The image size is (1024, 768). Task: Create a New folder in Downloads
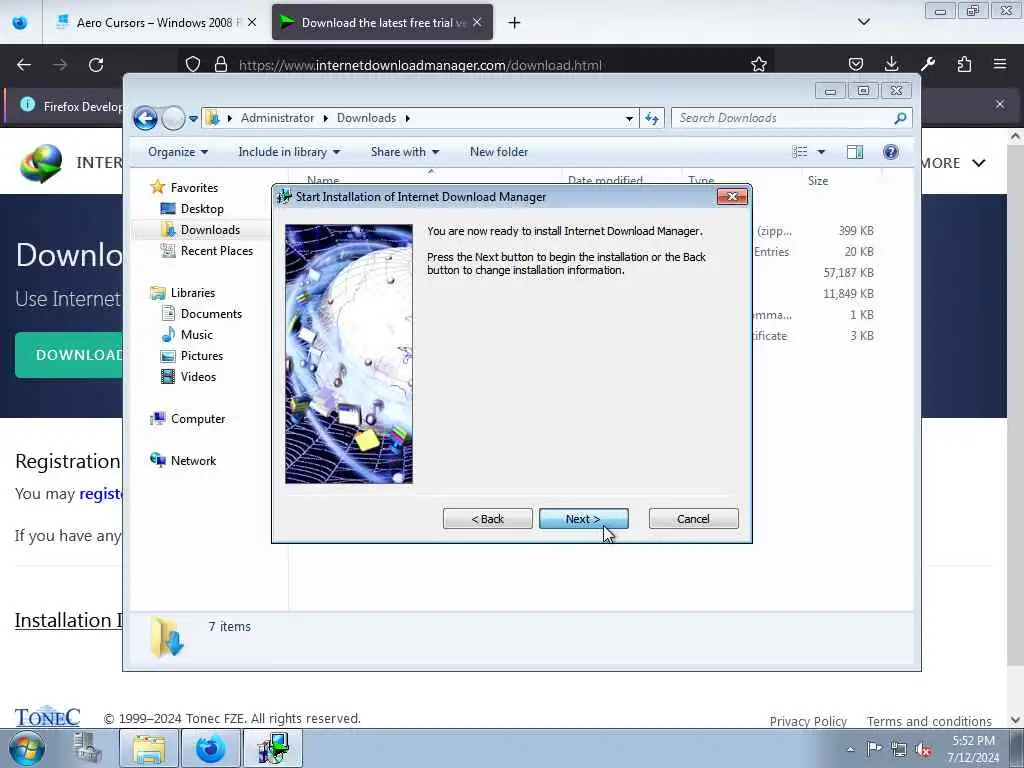coord(499,152)
